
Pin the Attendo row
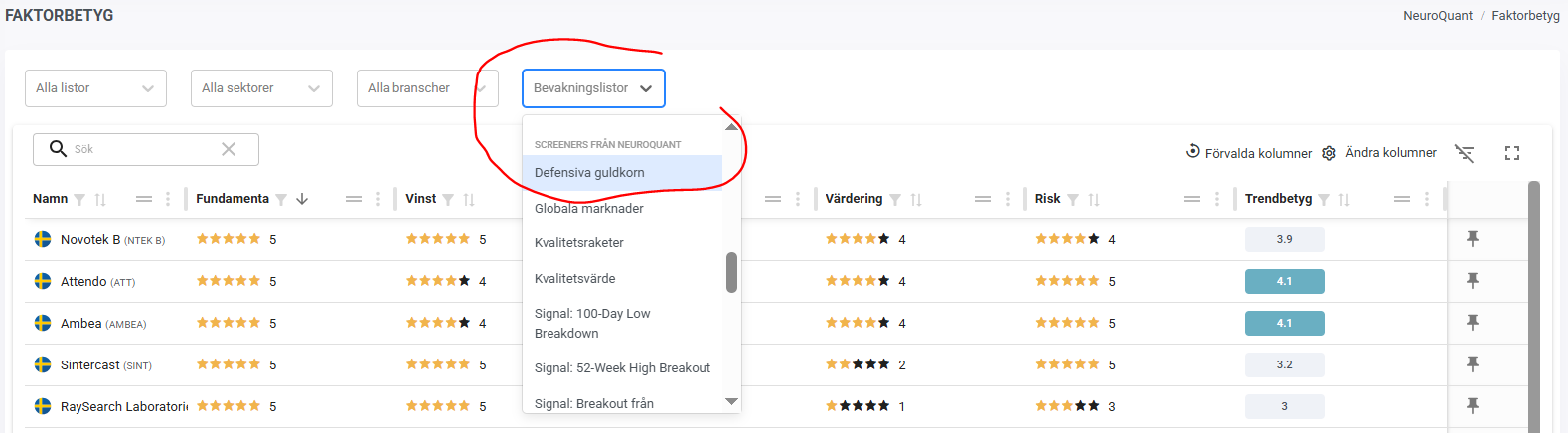point(1473,280)
